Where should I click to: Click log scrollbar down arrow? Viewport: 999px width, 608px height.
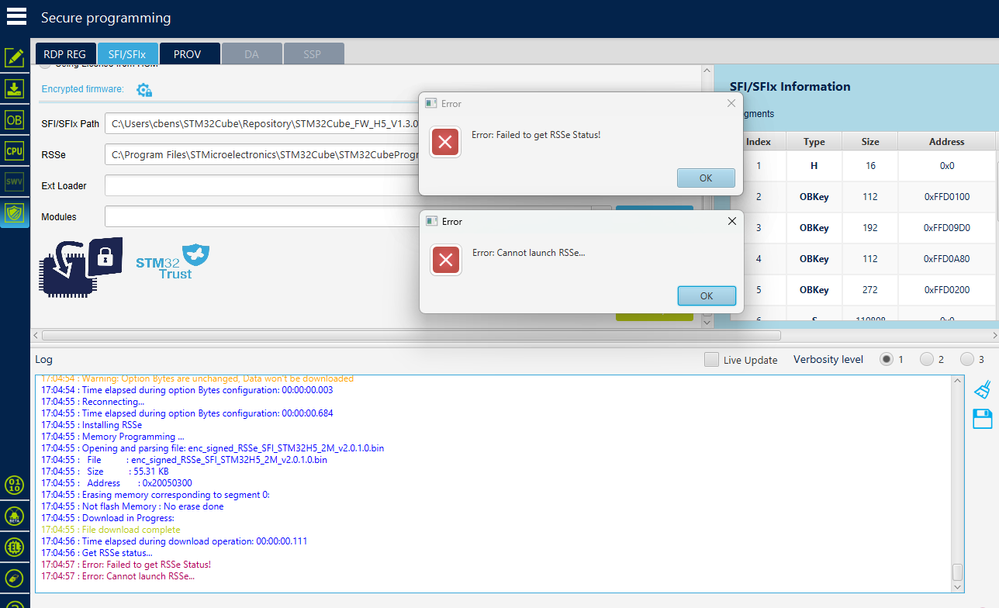click(x=957, y=587)
